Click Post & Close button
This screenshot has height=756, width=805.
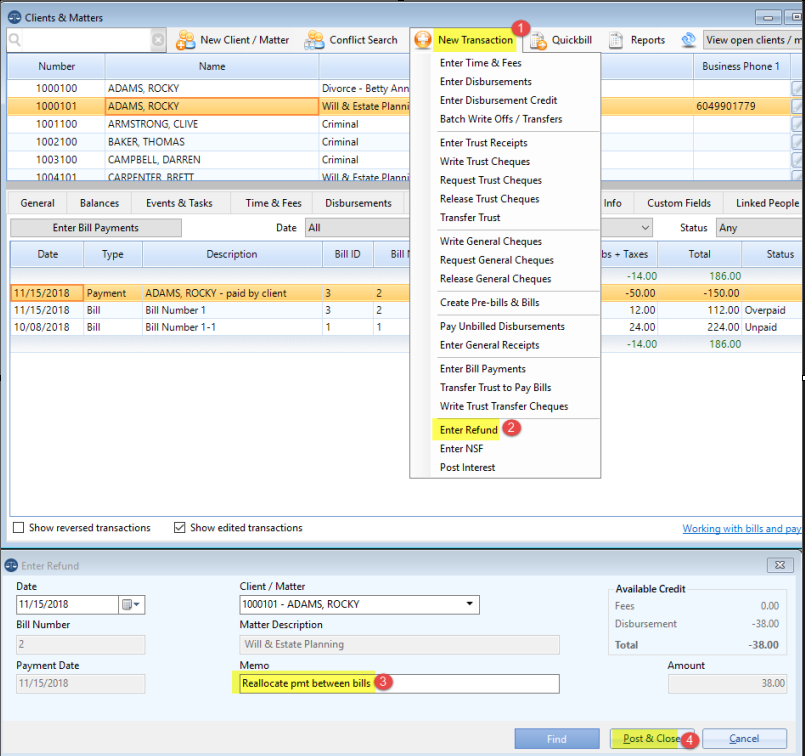[651, 739]
